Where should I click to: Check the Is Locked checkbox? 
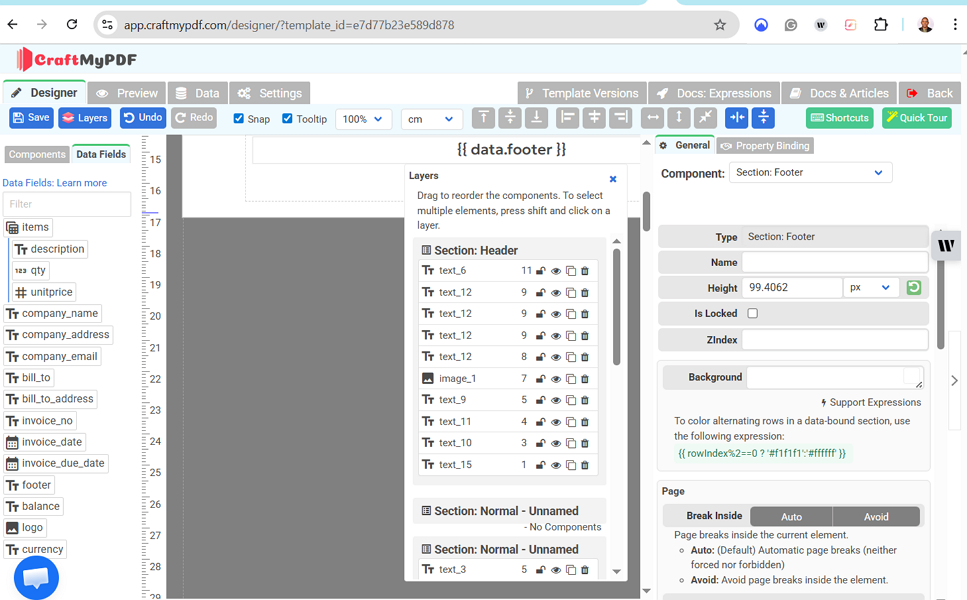(753, 313)
